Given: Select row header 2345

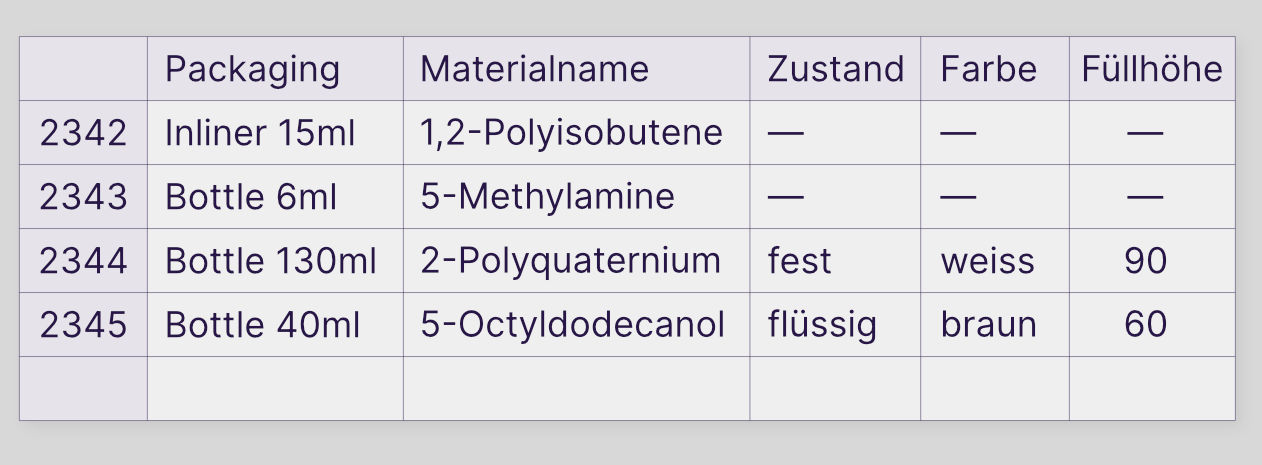Looking at the screenshot, I should (x=83, y=325).
